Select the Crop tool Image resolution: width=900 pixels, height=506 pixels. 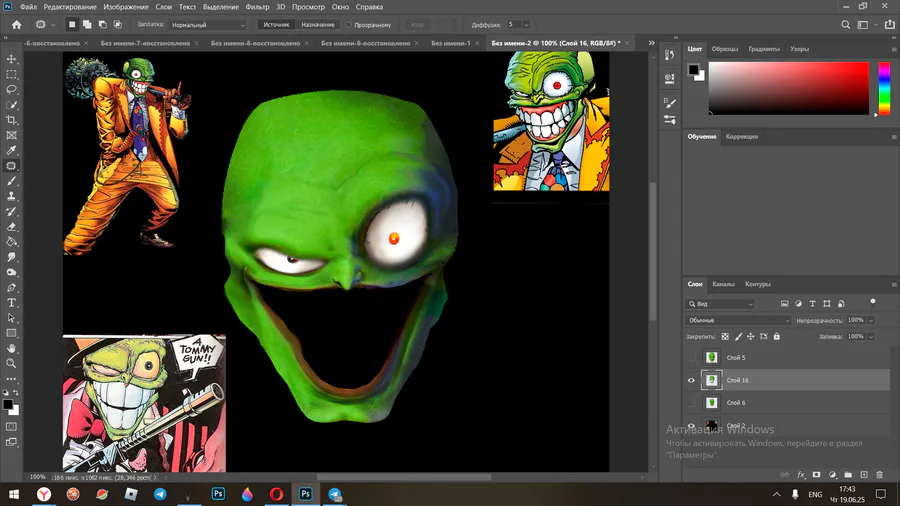(x=11, y=120)
